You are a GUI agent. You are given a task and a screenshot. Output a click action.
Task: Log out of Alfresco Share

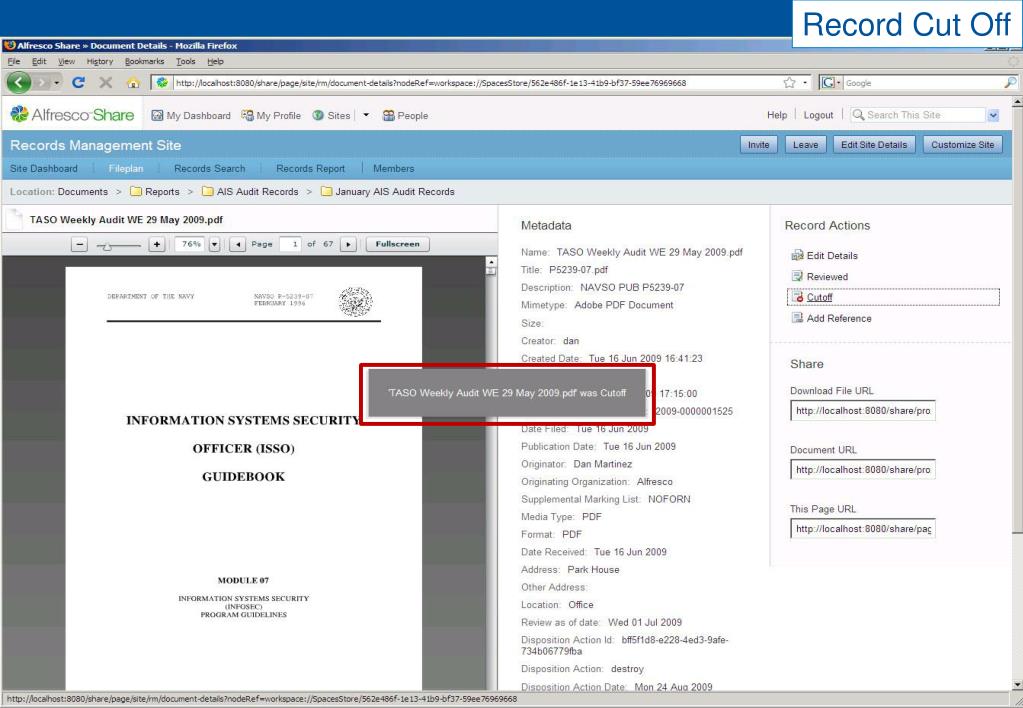click(x=818, y=115)
